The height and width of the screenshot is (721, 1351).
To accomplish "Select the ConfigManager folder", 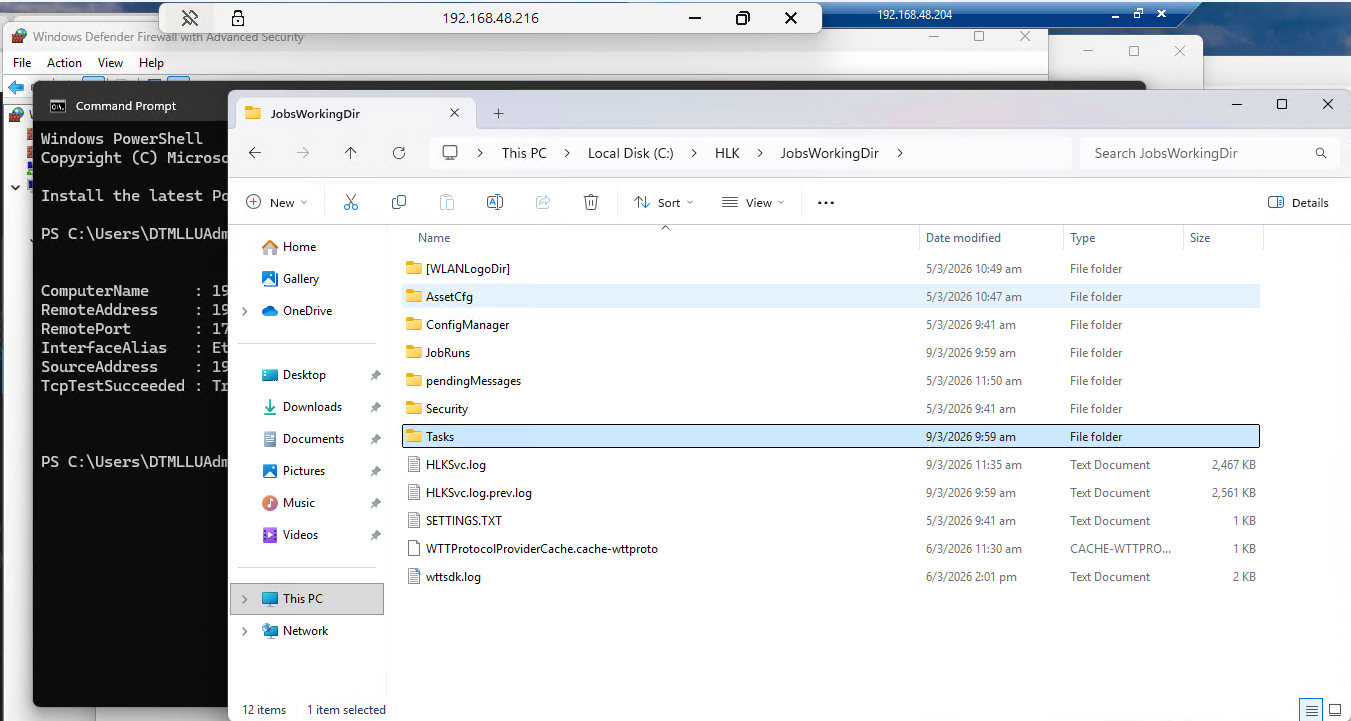I will (x=830, y=325).
